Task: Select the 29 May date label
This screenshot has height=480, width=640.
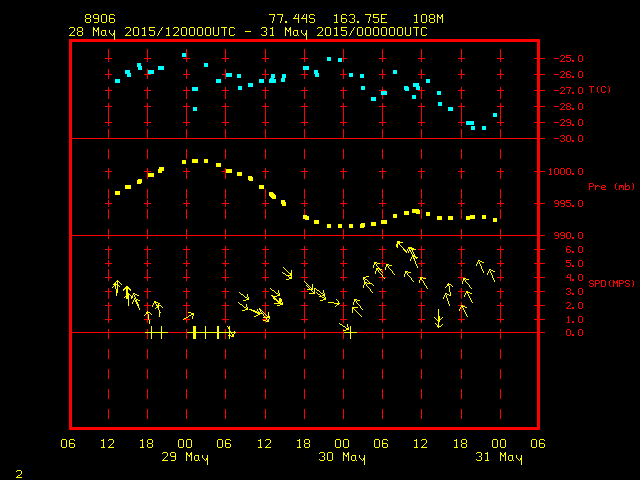Action: point(185,458)
